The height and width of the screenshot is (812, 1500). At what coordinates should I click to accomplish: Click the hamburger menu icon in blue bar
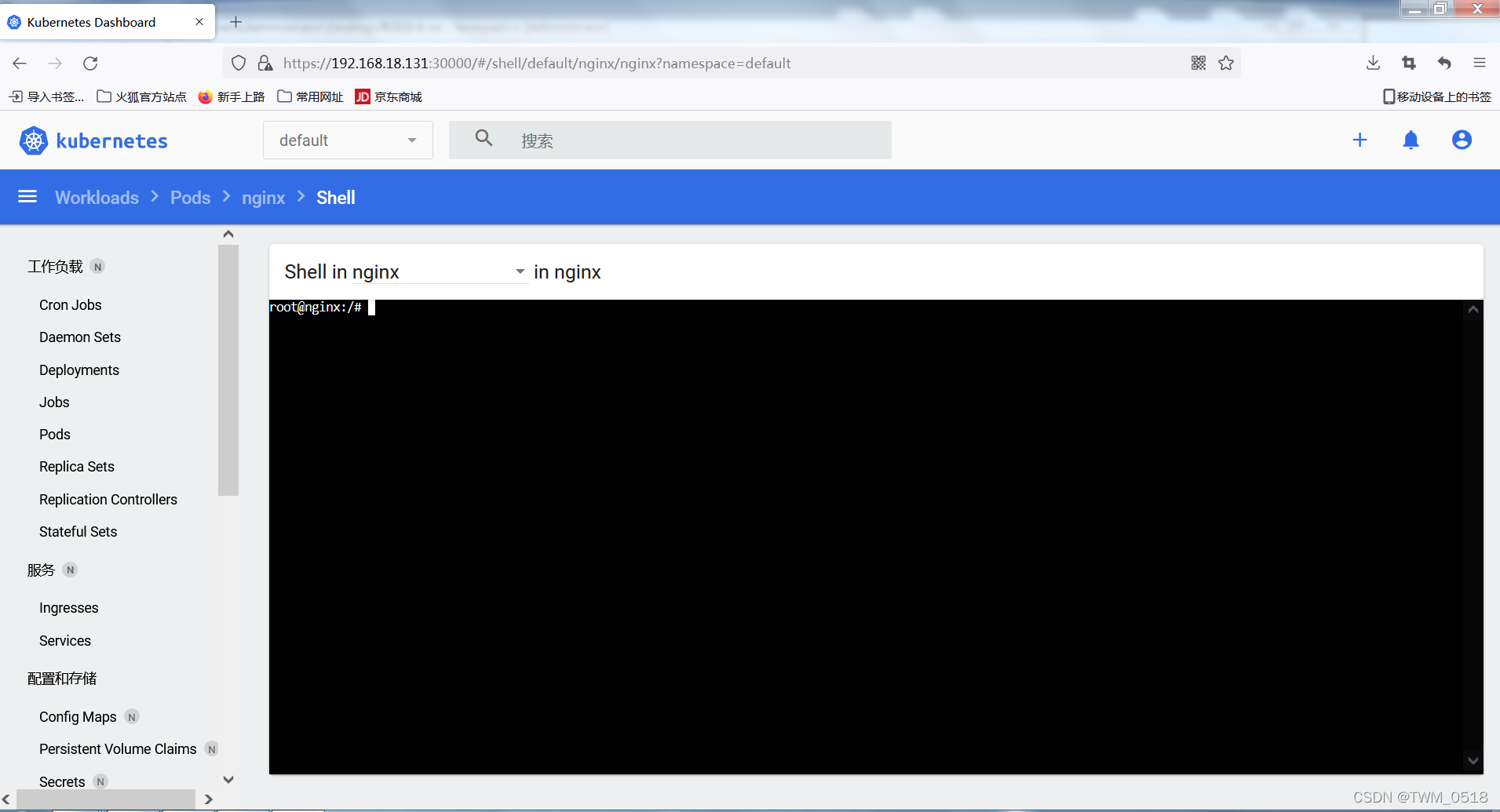27,197
